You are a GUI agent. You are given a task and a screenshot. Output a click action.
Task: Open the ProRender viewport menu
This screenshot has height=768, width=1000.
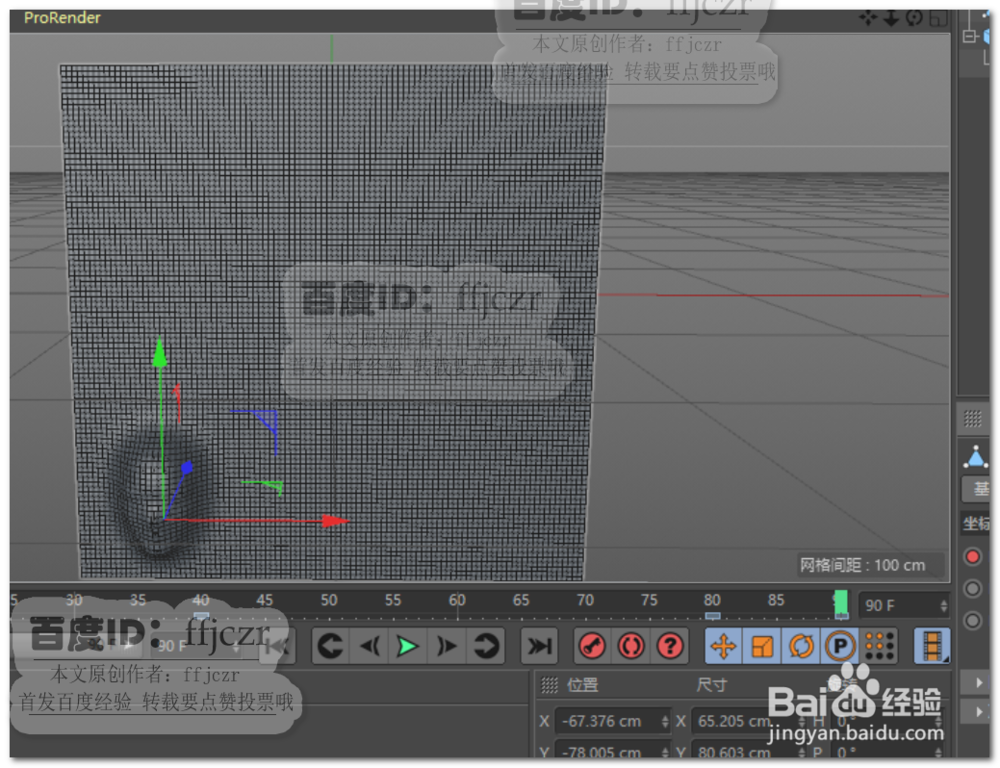62,18
